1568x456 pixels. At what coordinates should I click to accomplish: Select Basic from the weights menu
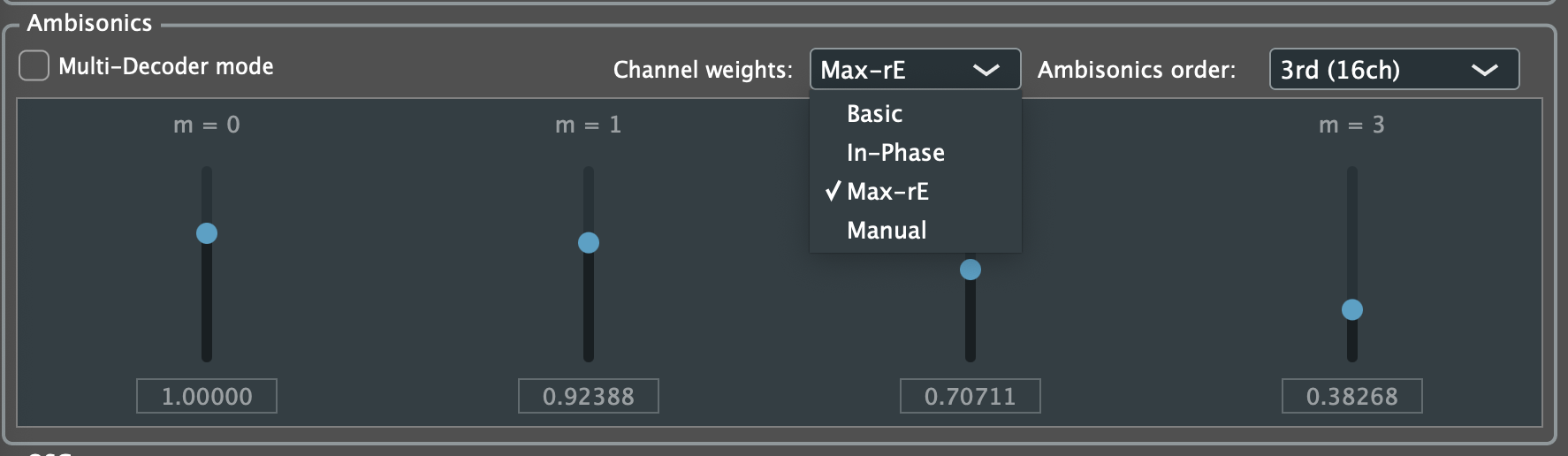pyautogui.click(x=874, y=114)
